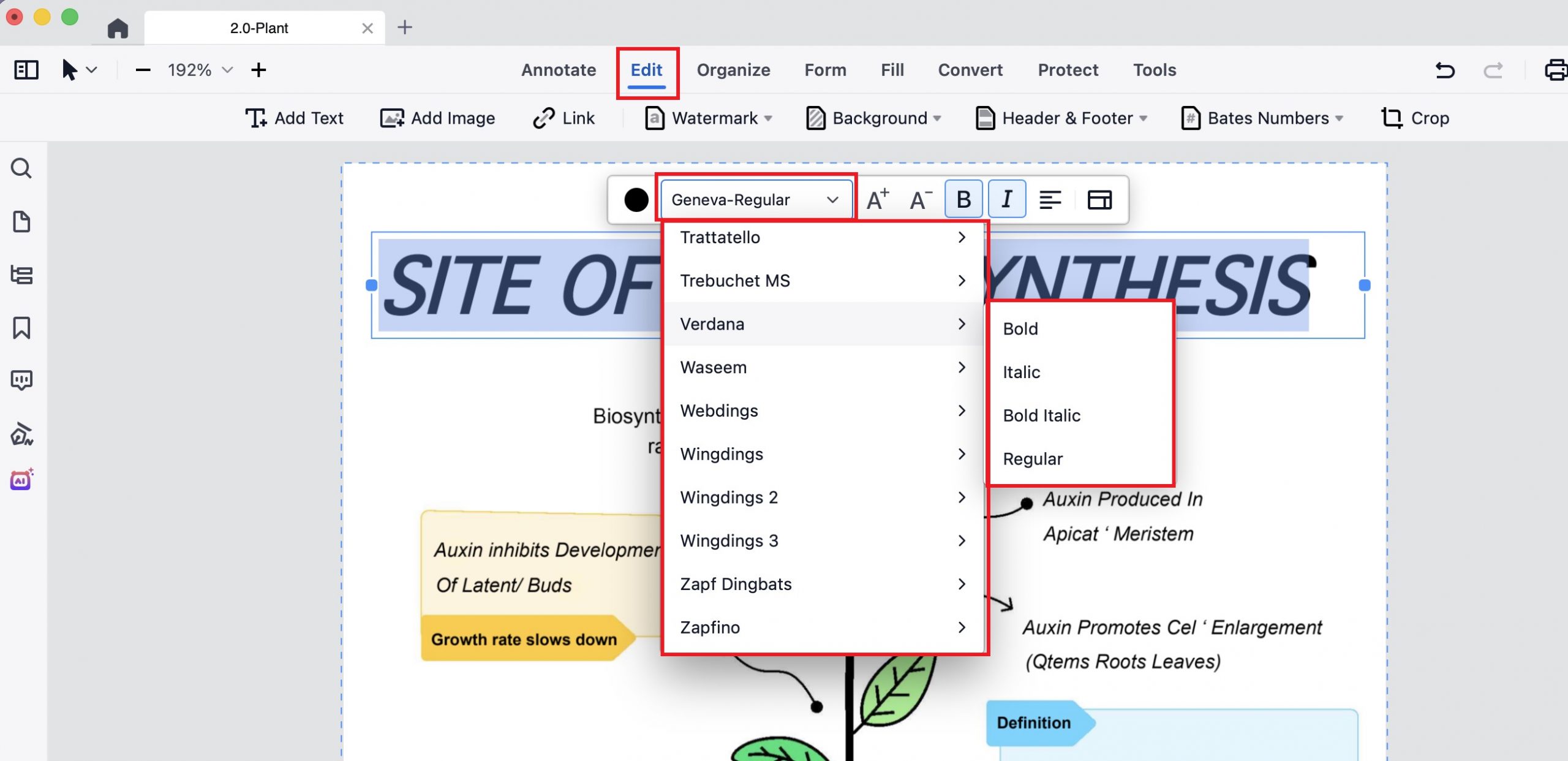Image resolution: width=1568 pixels, height=761 pixels.
Task: Switch to the Fill tab
Action: click(892, 70)
